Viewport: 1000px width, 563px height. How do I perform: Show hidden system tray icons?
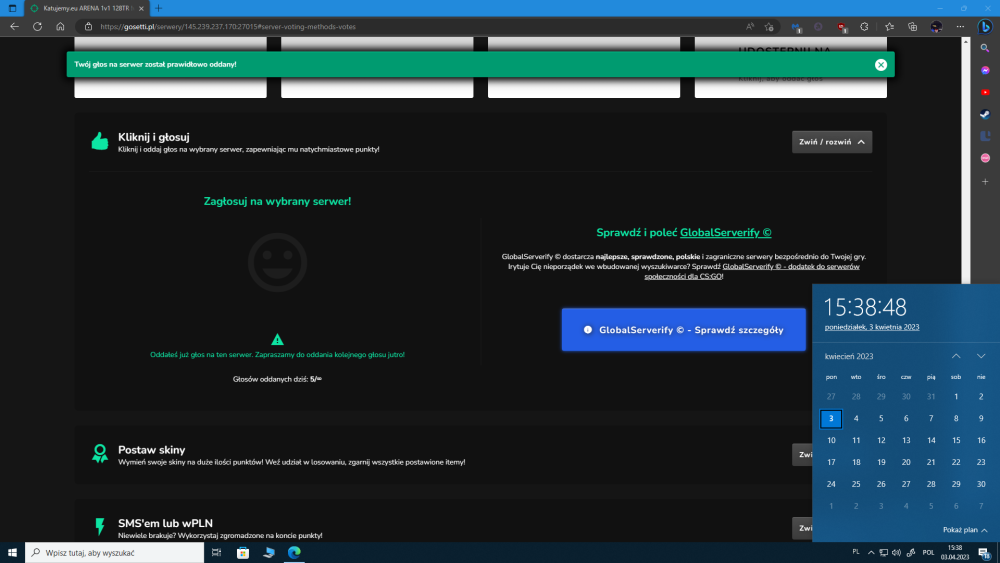pos(871,553)
